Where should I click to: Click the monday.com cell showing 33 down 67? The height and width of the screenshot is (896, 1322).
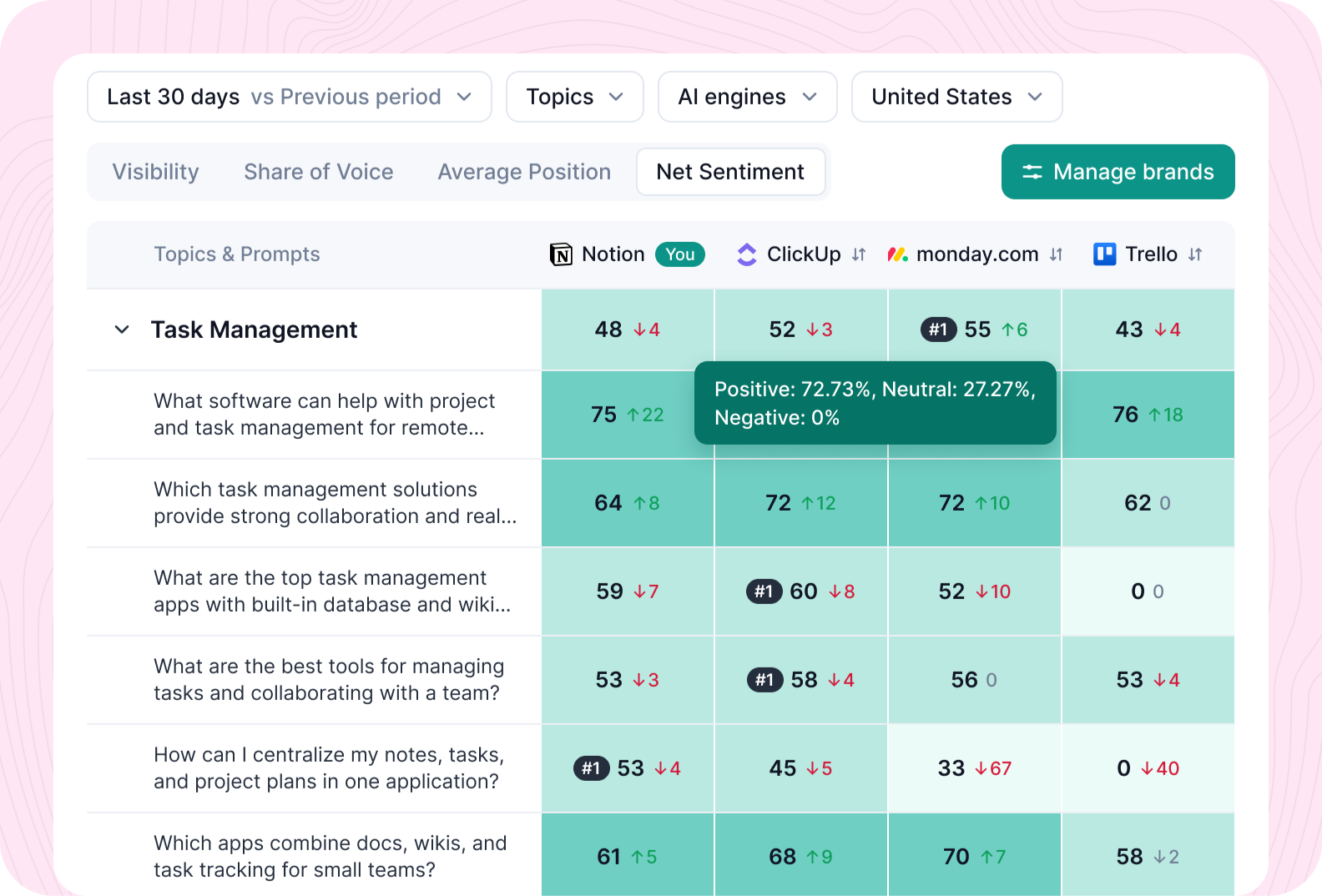[975, 768]
